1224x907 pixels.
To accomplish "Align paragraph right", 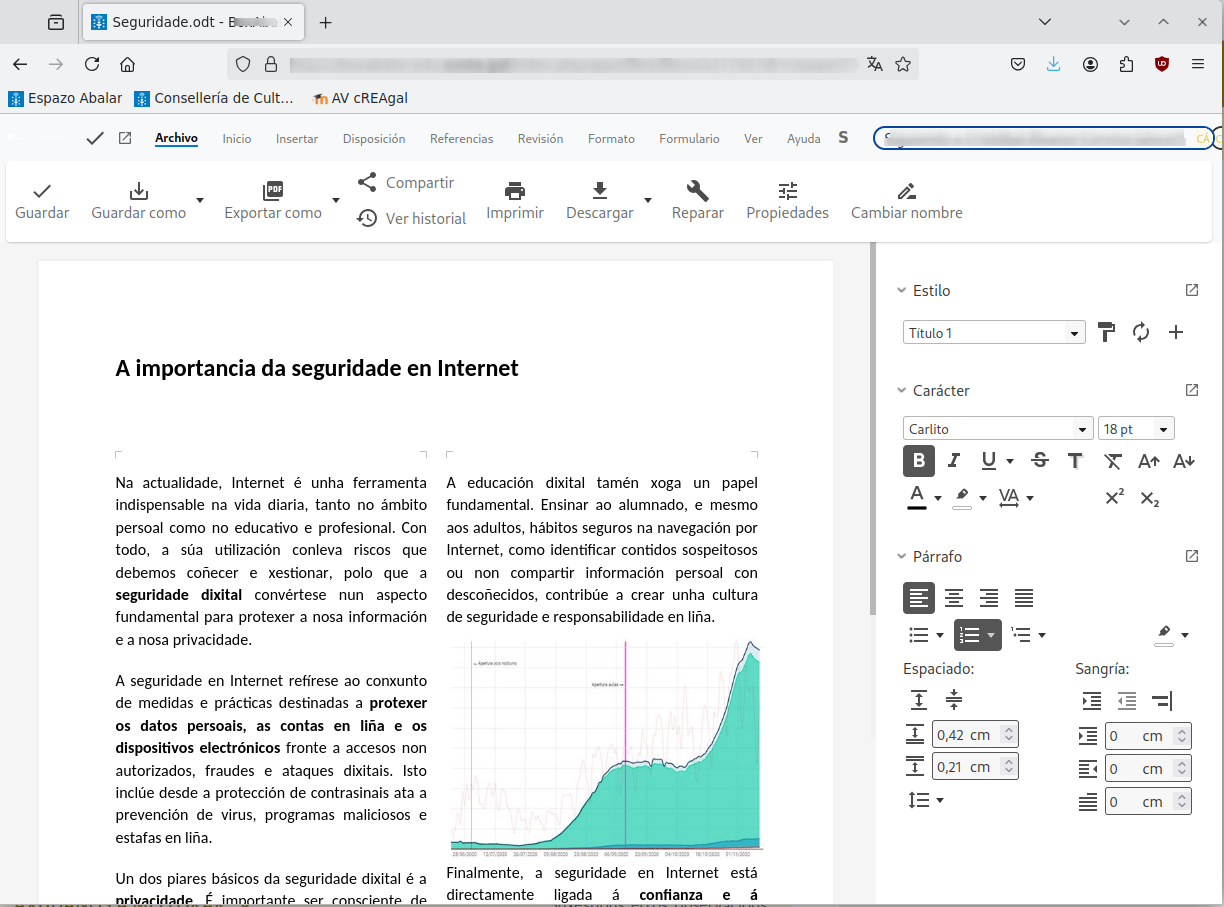I will [989, 598].
